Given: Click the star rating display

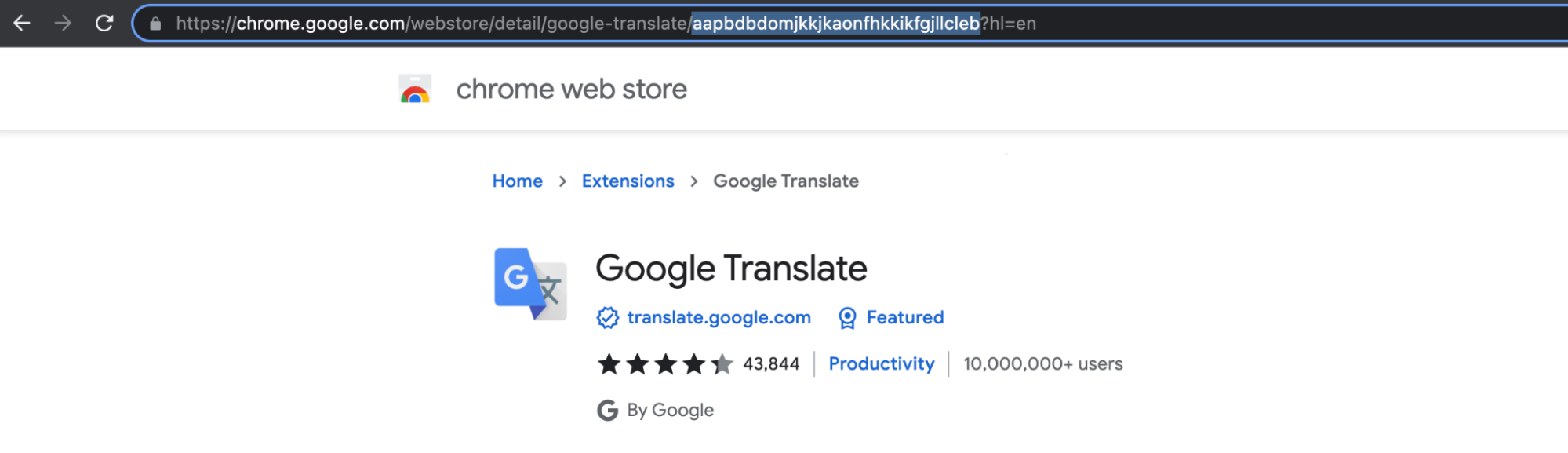Looking at the screenshot, I should [x=665, y=364].
